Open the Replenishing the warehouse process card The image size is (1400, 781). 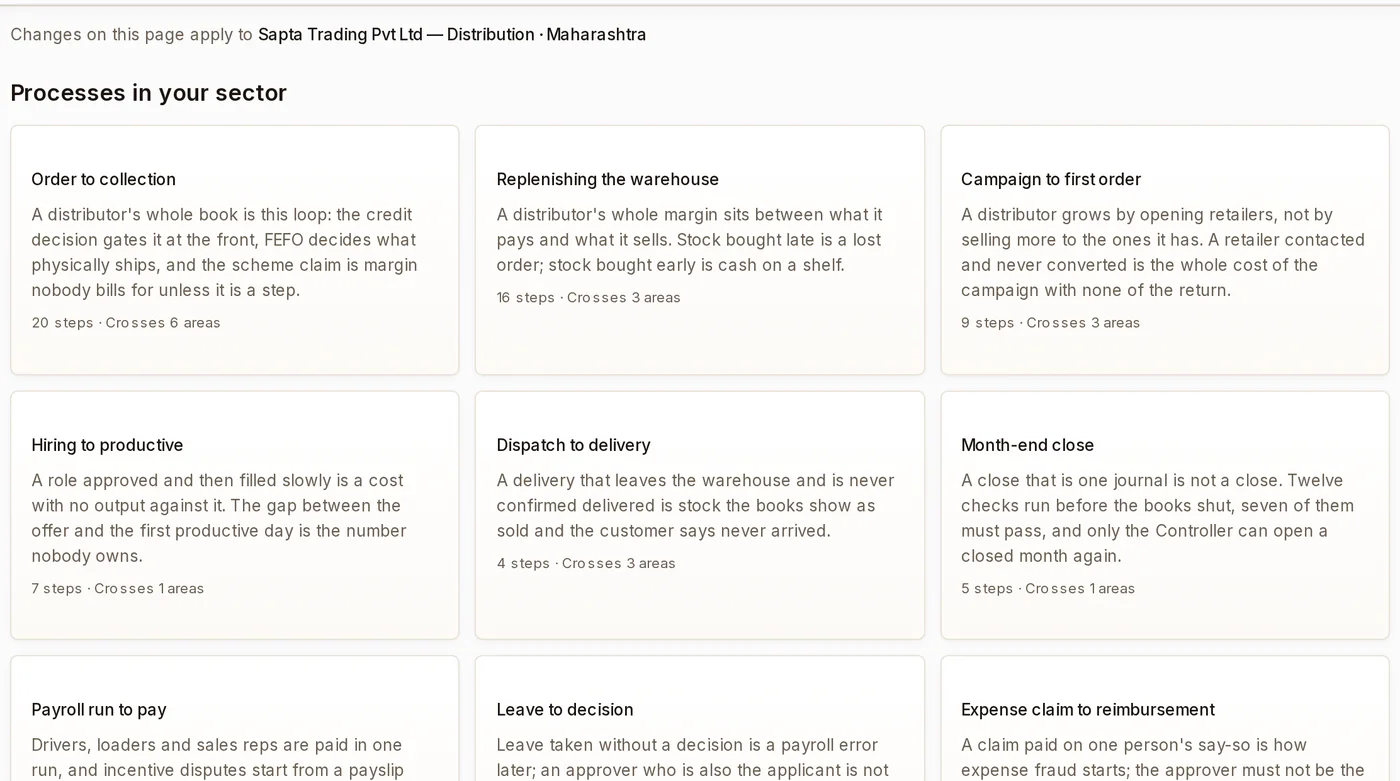pos(699,250)
